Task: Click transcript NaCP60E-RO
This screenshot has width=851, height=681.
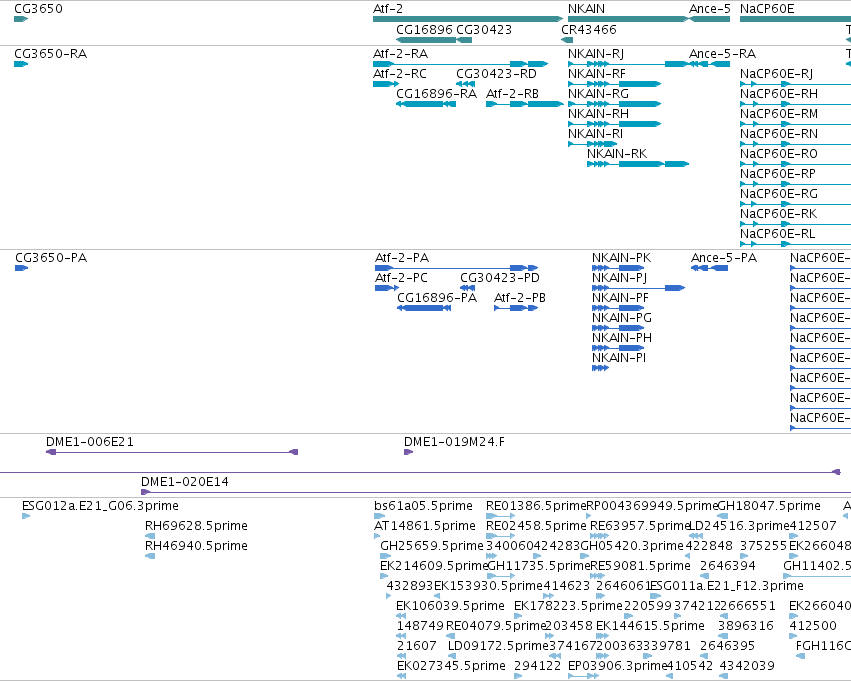Action: tap(779, 154)
